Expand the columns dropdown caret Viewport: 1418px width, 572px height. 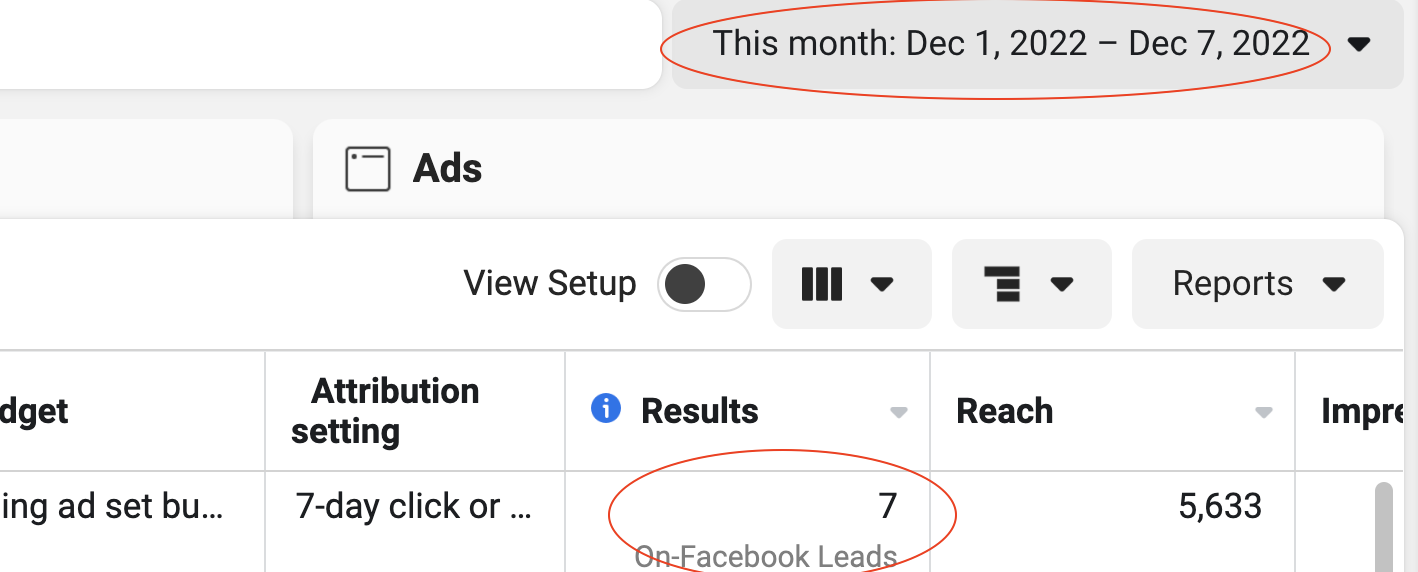pyautogui.click(x=881, y=284)
